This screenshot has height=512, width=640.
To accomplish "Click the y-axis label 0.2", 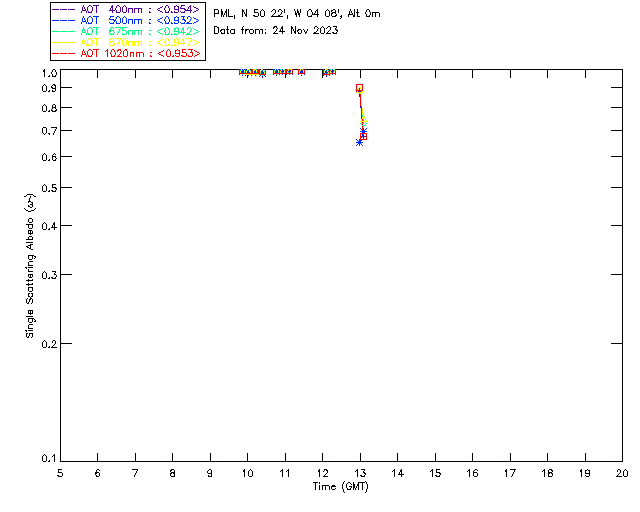I will pyautogui.click(x=49, y=344).
